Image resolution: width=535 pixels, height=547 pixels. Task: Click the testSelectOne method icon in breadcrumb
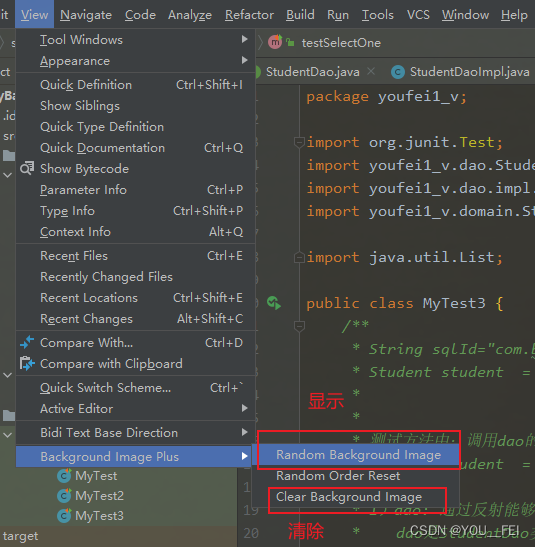[275, 42]
